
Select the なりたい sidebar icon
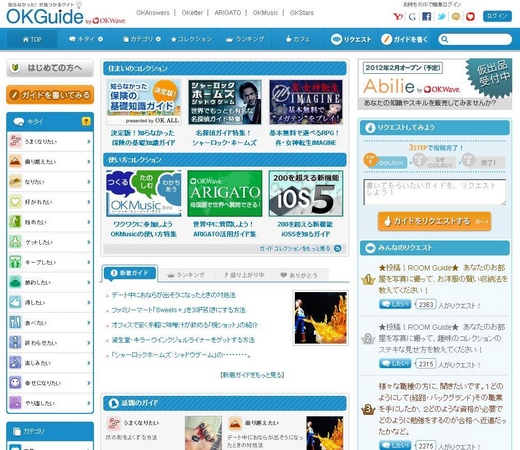[x=15, y=182]
